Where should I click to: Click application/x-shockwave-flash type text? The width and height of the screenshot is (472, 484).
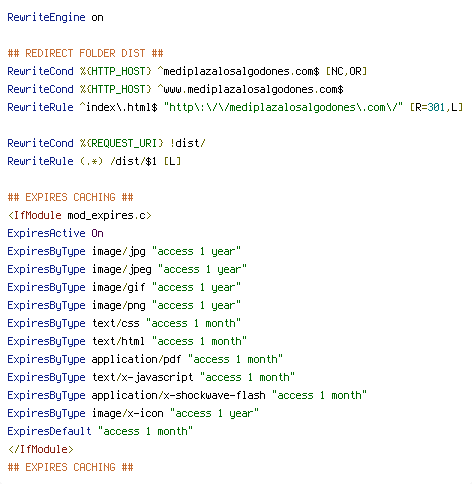click(179, 395)
